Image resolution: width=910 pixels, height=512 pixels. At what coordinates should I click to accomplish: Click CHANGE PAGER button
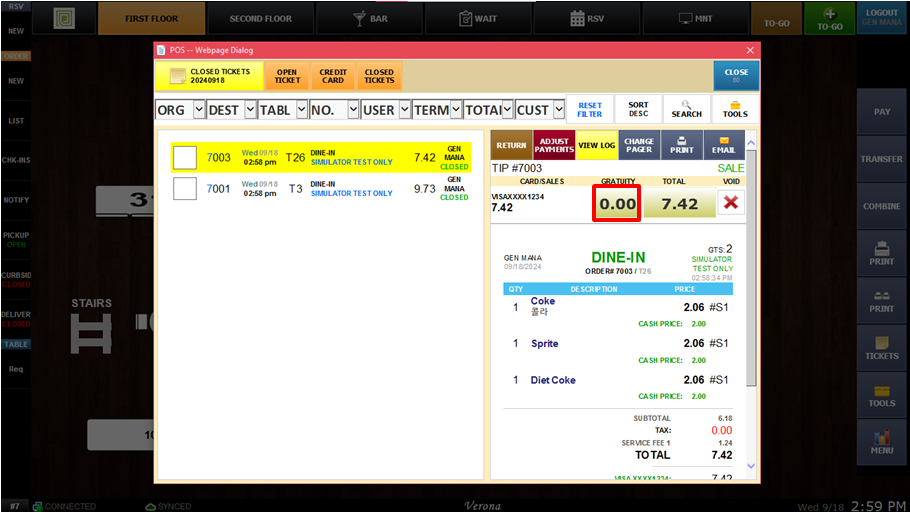pyautogui.click(x=639, y=145)
